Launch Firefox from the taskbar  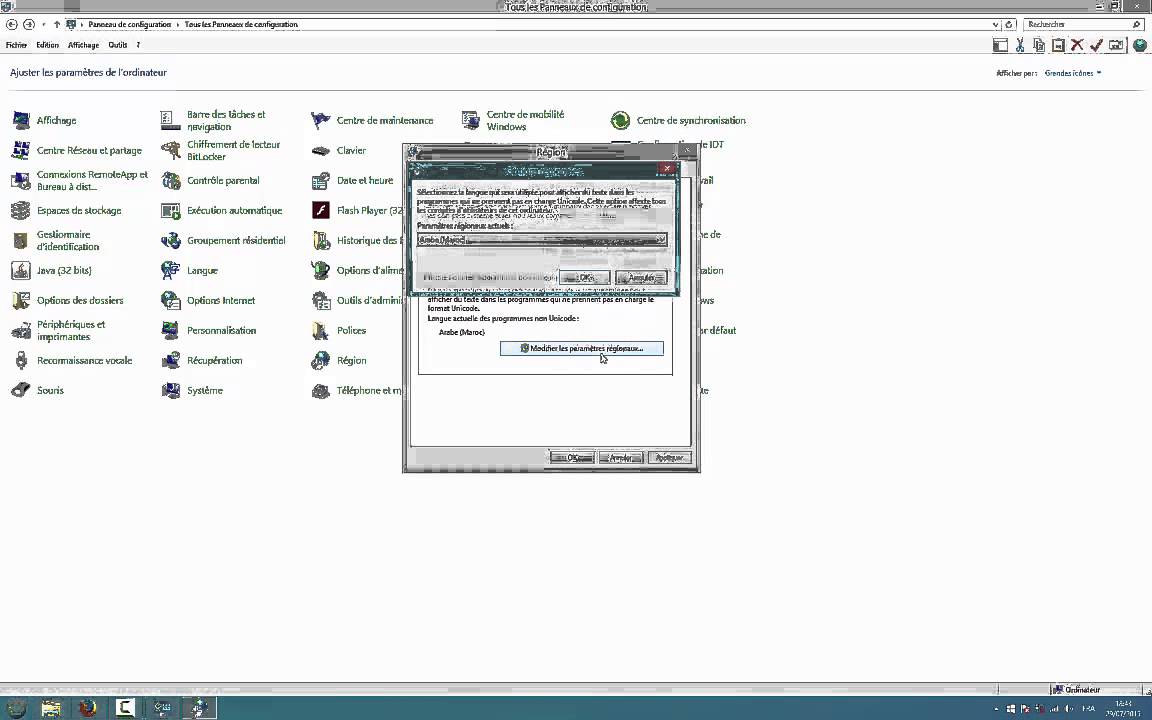(x=87, y=708)
